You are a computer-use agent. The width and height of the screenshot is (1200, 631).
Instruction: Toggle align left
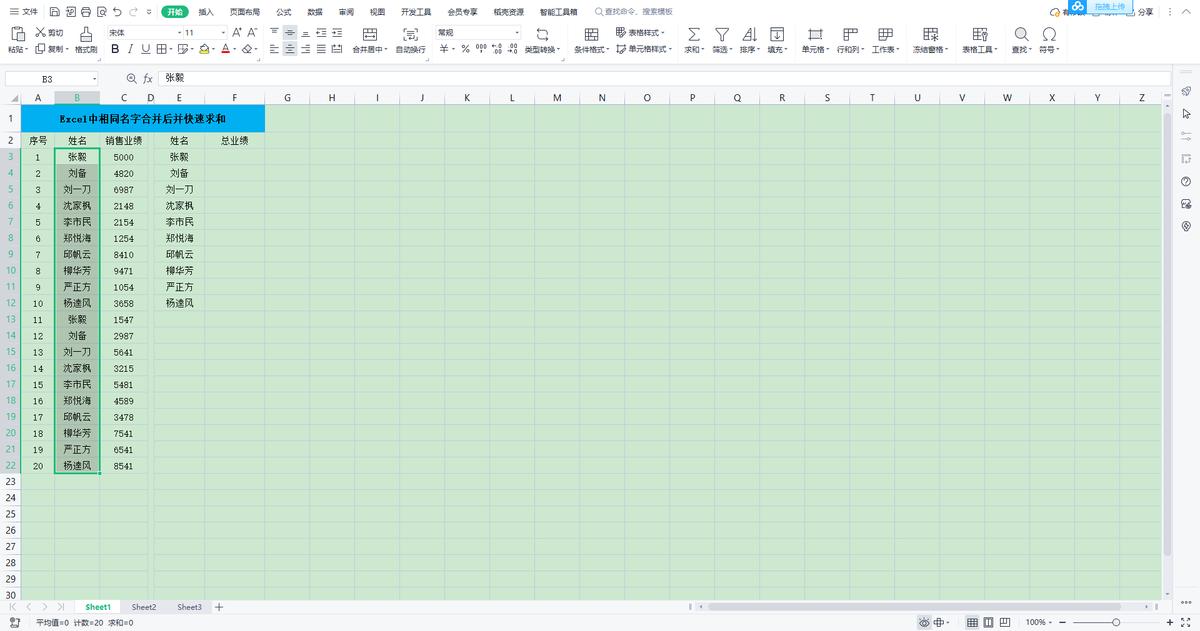click(275, 48)
